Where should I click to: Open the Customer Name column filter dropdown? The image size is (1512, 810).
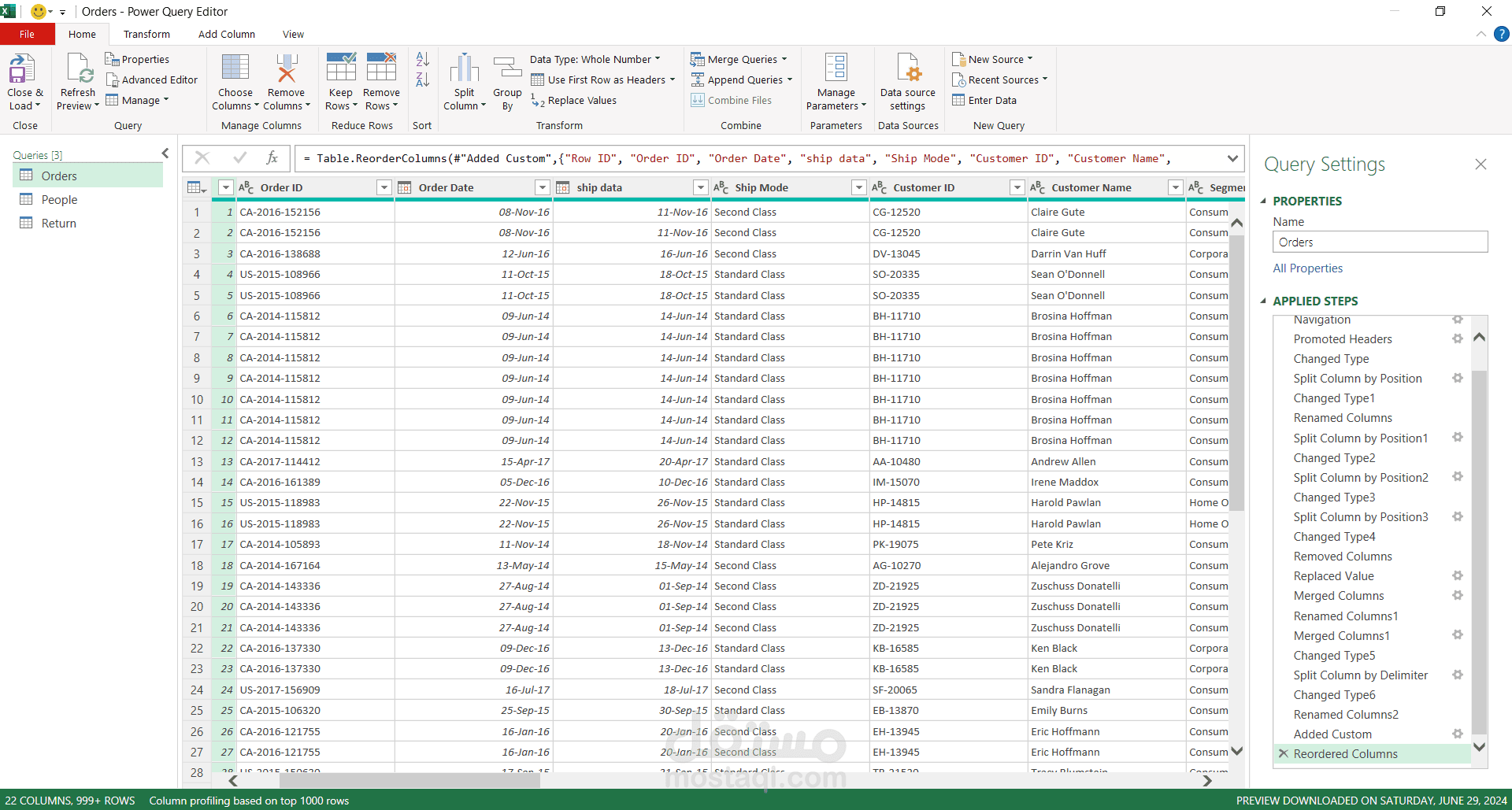1176,187
